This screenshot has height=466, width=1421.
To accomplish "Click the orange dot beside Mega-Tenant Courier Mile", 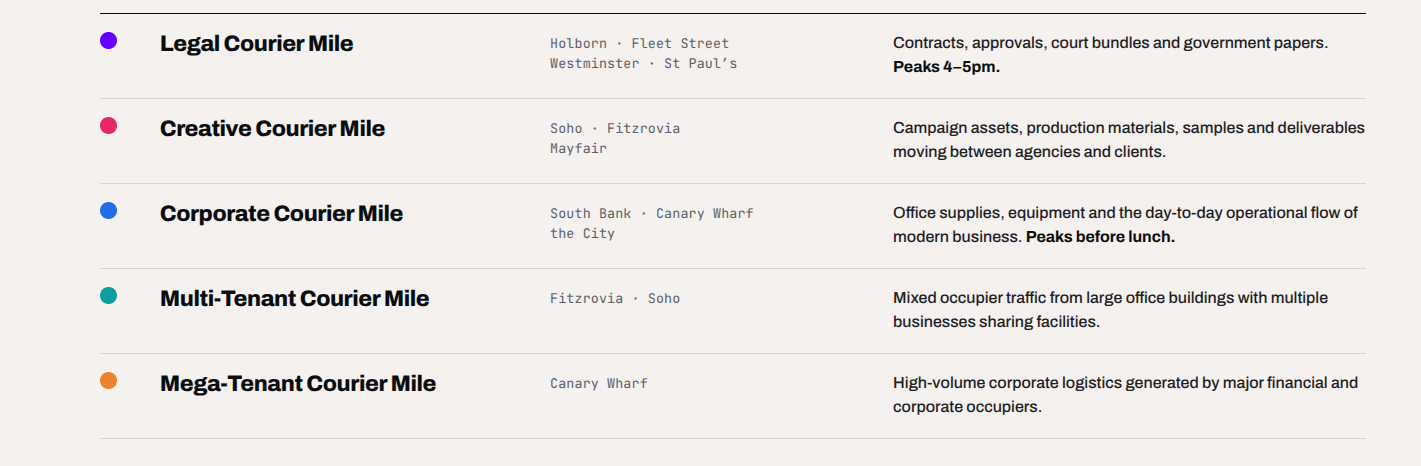I will pos(108,380).
